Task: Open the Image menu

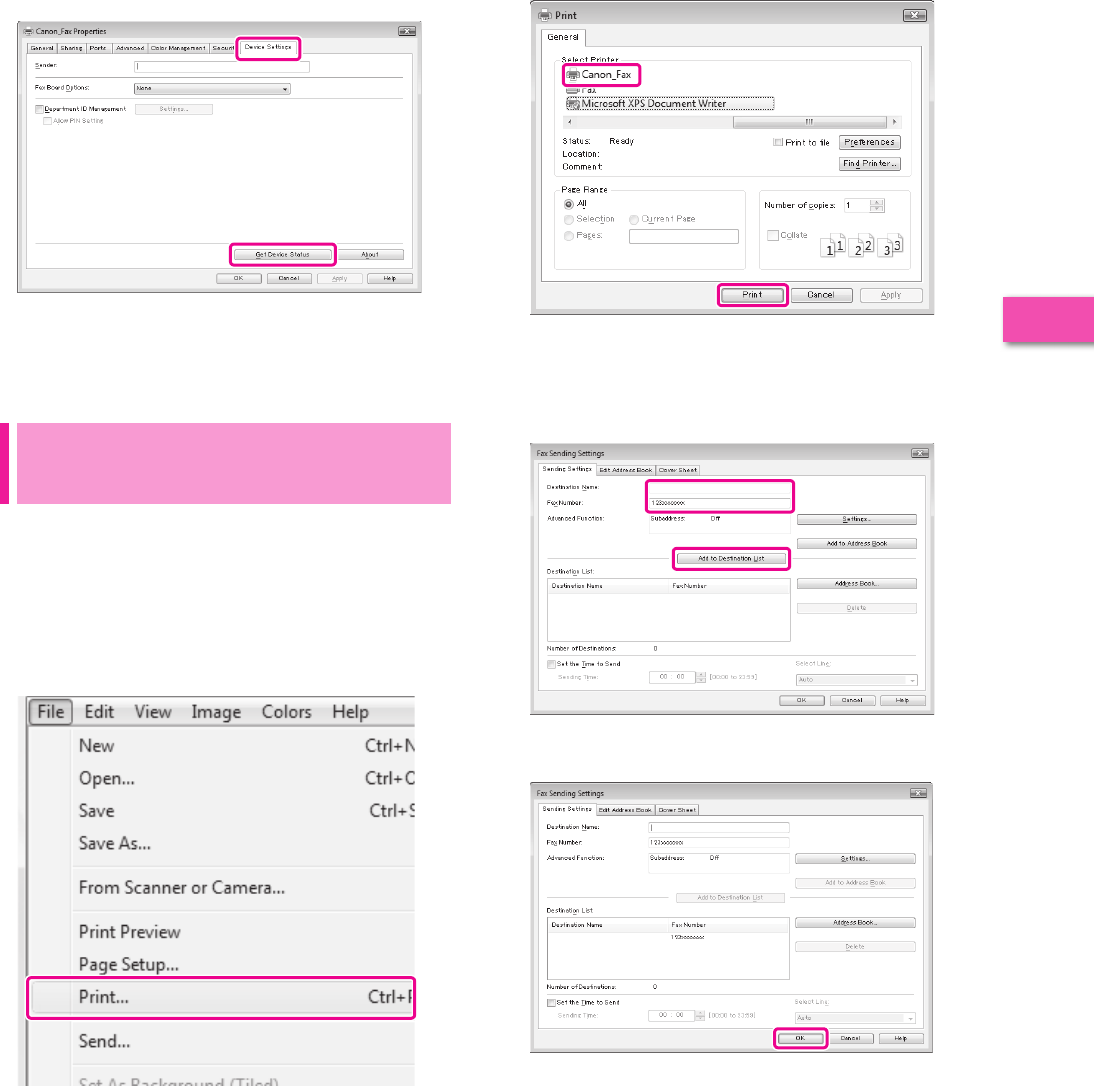Action: (x=216, y=712)
